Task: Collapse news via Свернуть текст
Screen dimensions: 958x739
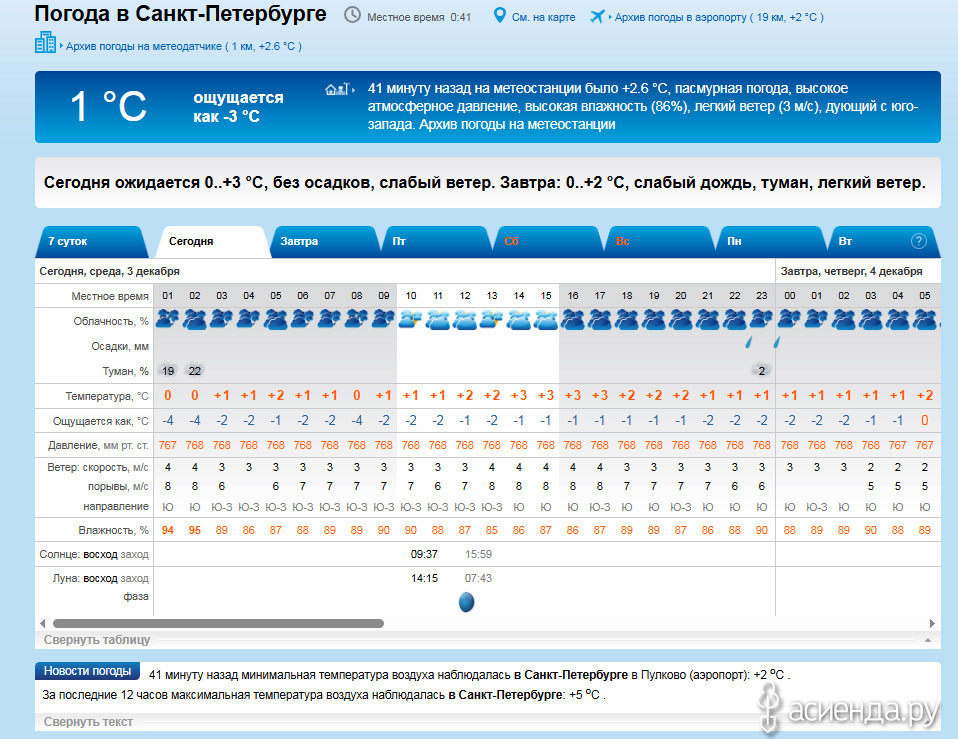Action: click(88, 722)
